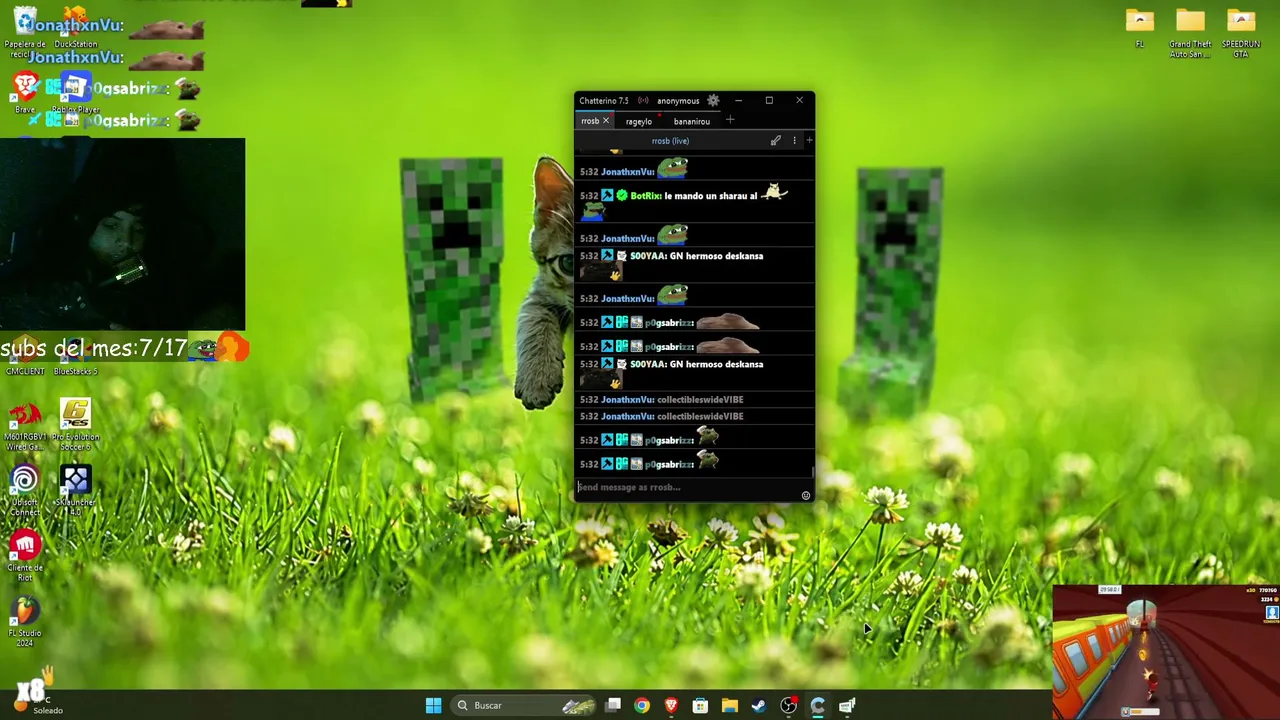Select Ubisoft Connect desktop icon

pos(25,491)
